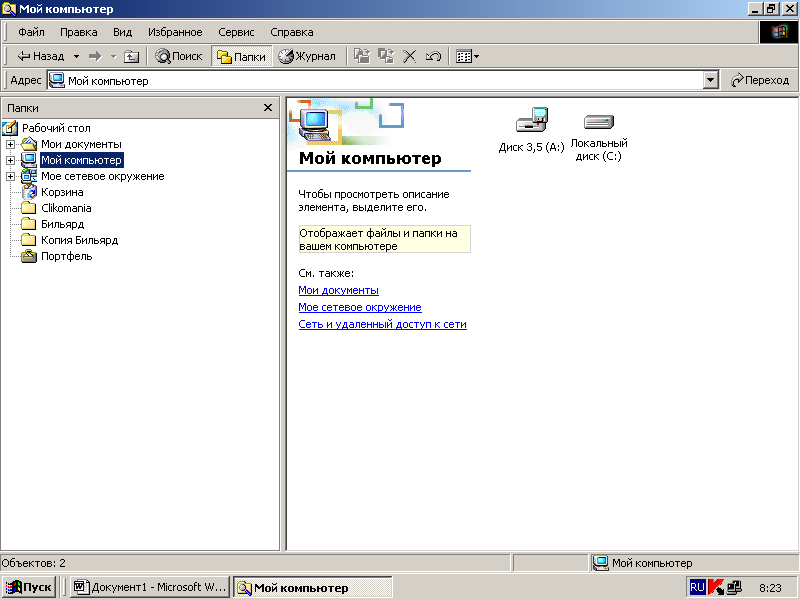Screen dimensions: 800x600
Task: Click the Undo toolbar icon
Action: point(433,56)
